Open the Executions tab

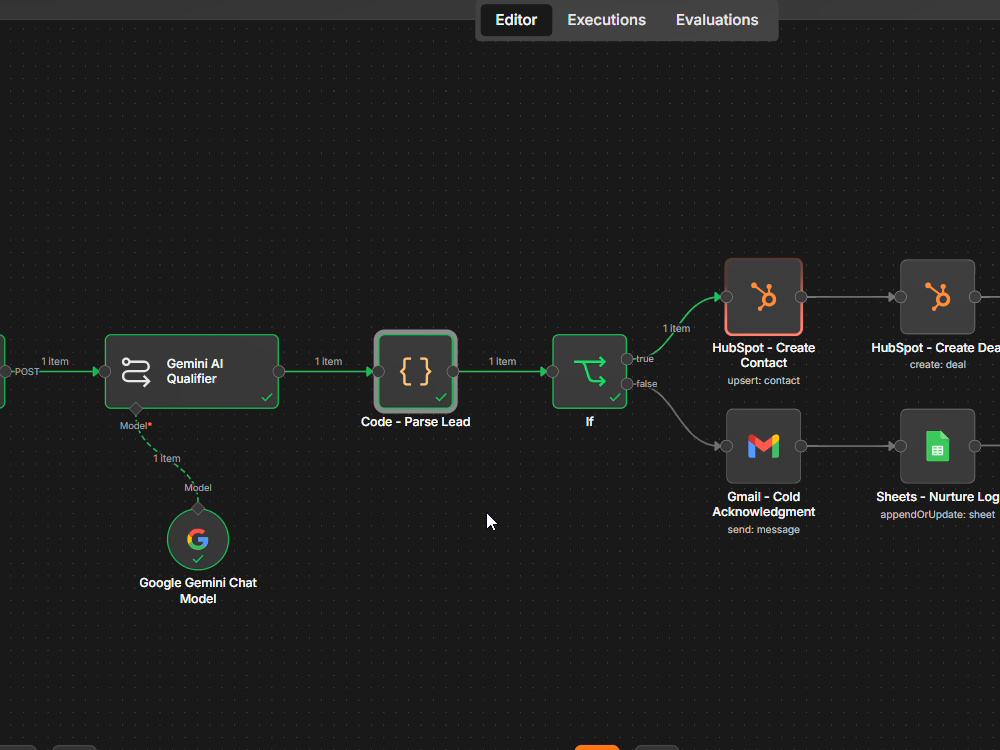(x=607, y=20)
